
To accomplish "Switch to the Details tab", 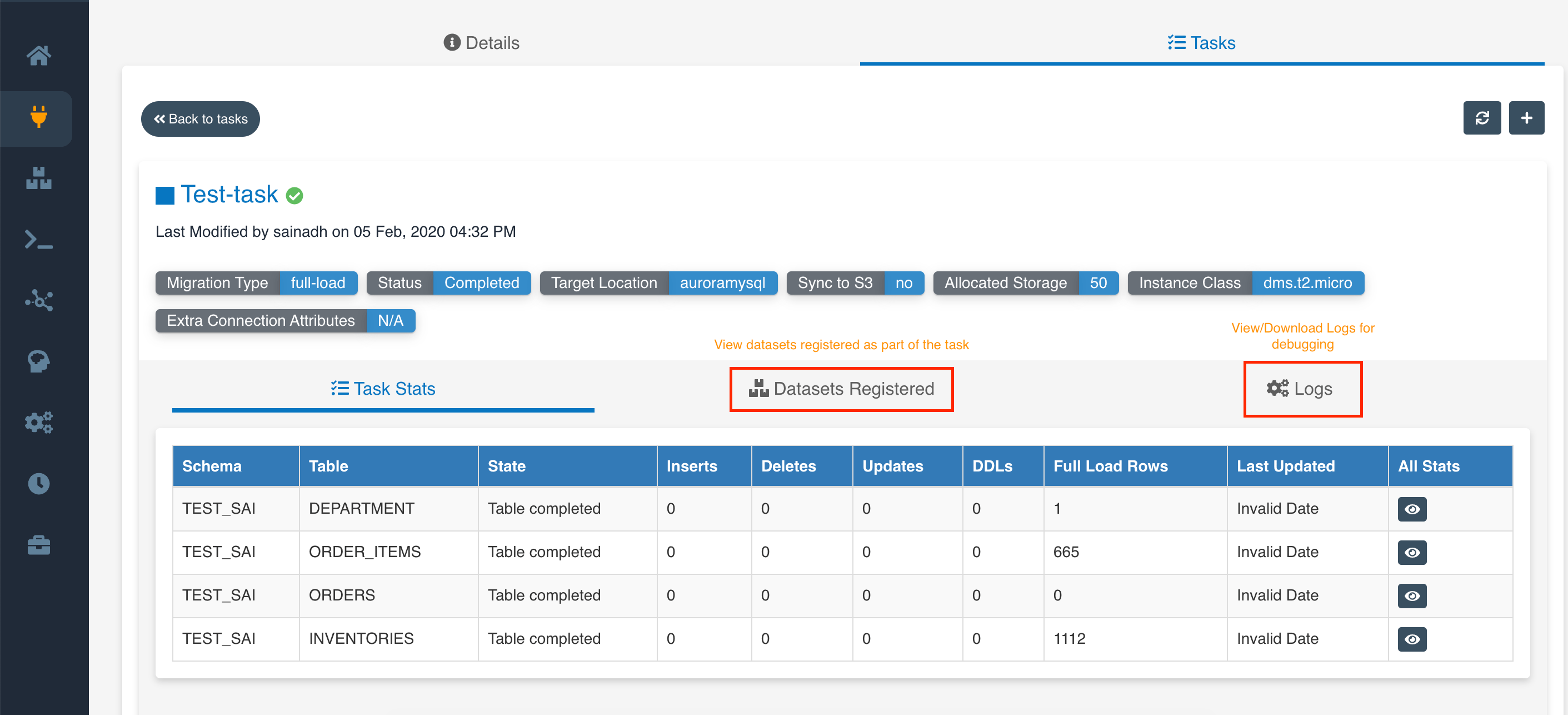I will pyautogui.click(x=481, y=43).
